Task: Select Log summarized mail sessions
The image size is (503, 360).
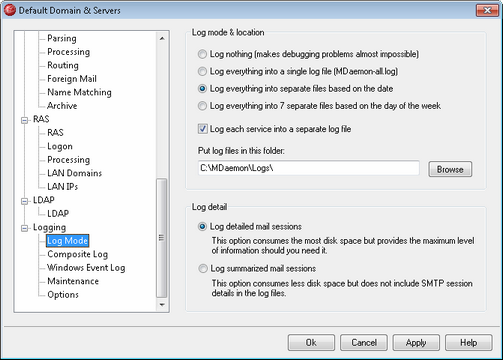Action: coord(202,269)
